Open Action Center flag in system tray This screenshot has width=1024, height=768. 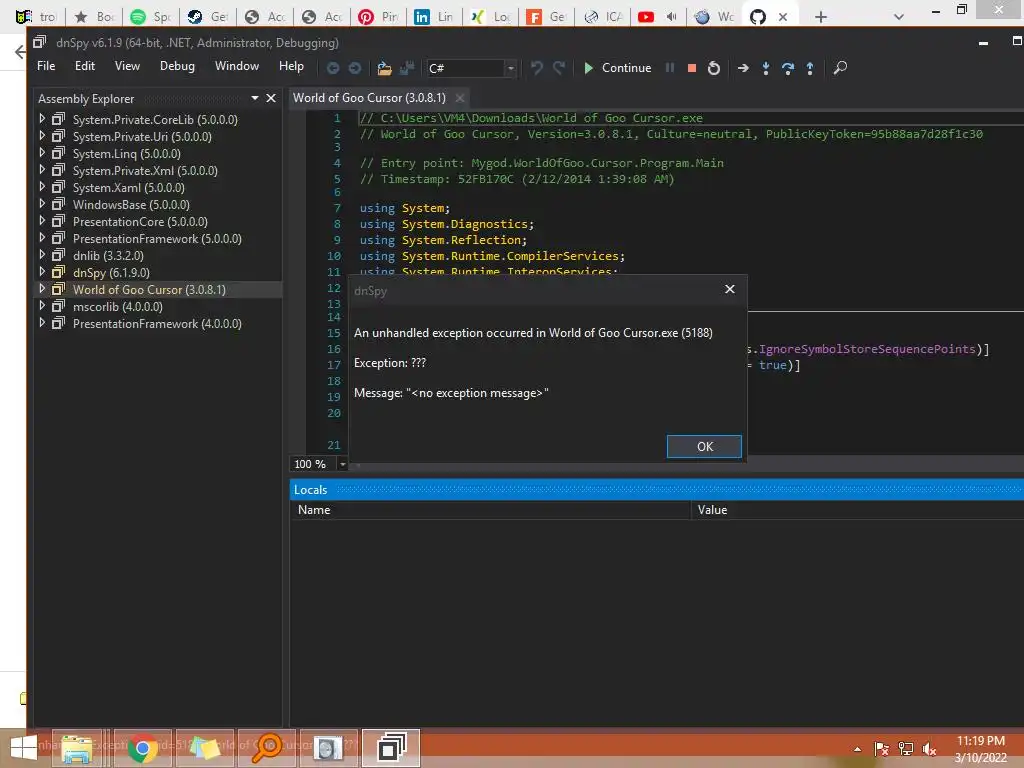tap(882, 749)
